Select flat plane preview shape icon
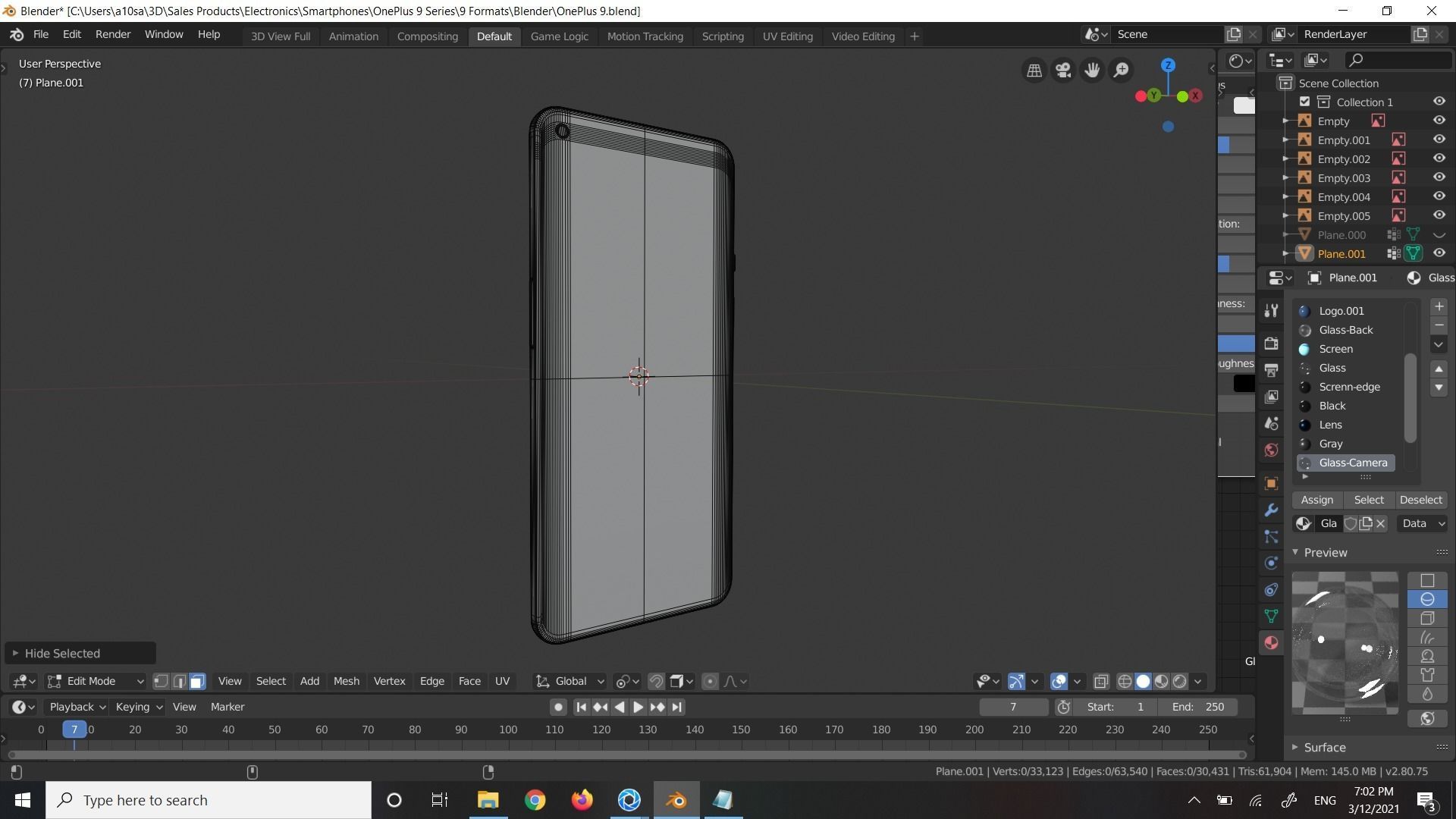The width and height of the screenshot is (1456, 819). click(1427, 580)
